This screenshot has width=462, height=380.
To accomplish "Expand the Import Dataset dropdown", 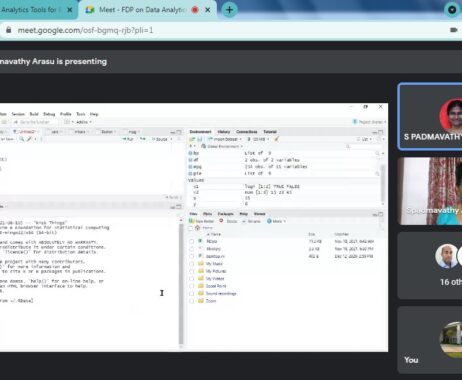I will click(x=225, y=139).
